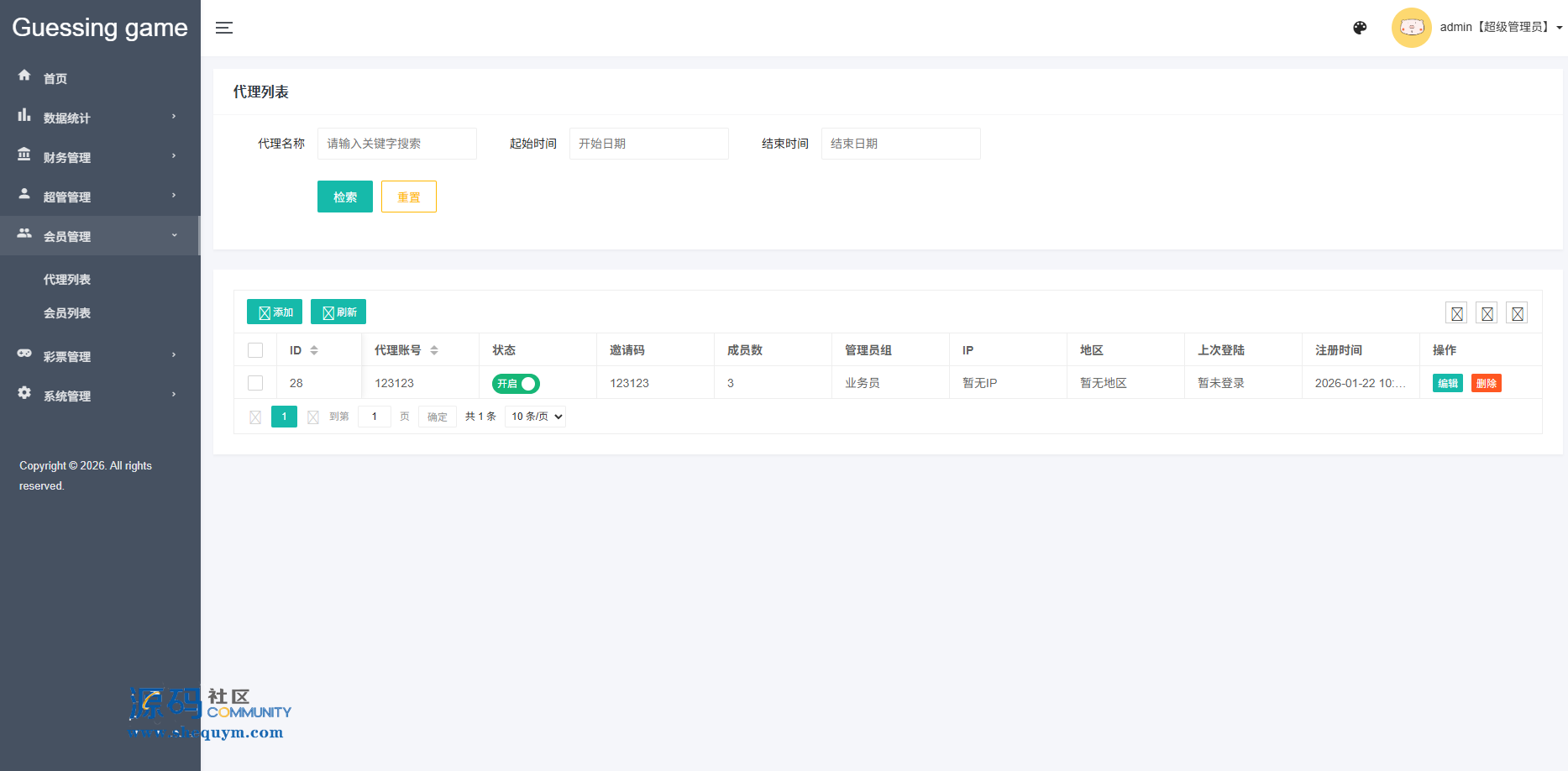This screenshot has width=1568, height=771.
Task: Click the bank icon for 财务管理
Action: point(24,155)
